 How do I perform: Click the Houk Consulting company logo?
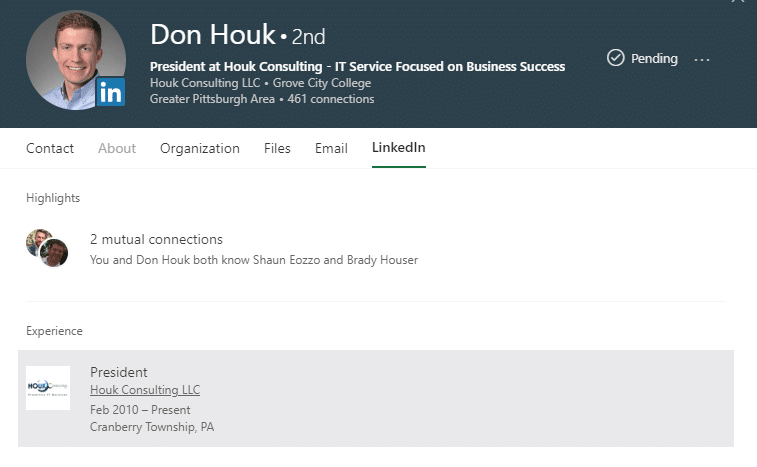(x=48, y=388)
